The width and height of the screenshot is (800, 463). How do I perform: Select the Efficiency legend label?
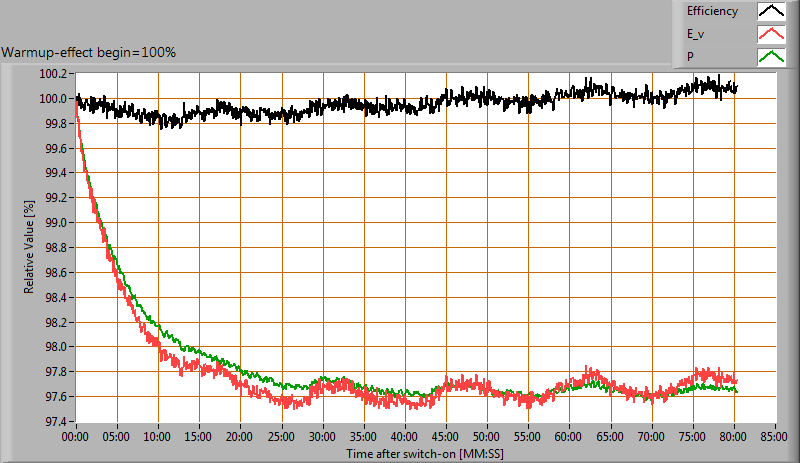point(712,12)
